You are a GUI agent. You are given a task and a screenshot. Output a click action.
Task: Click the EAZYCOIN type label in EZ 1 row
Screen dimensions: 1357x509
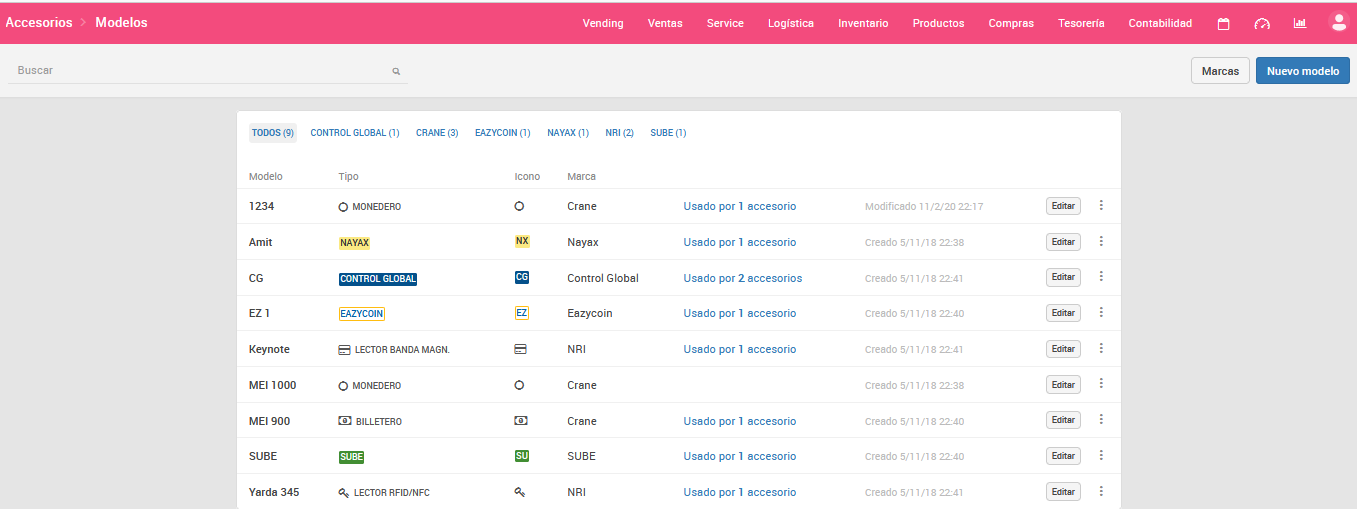point(362,313)
